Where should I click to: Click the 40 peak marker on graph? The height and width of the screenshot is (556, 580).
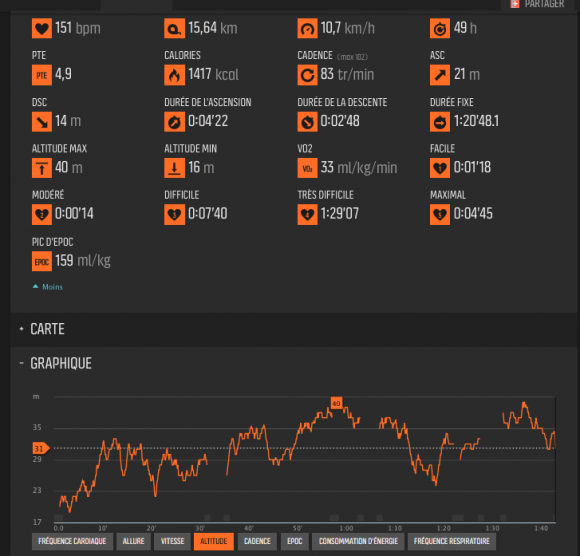[x=336, y=403]
